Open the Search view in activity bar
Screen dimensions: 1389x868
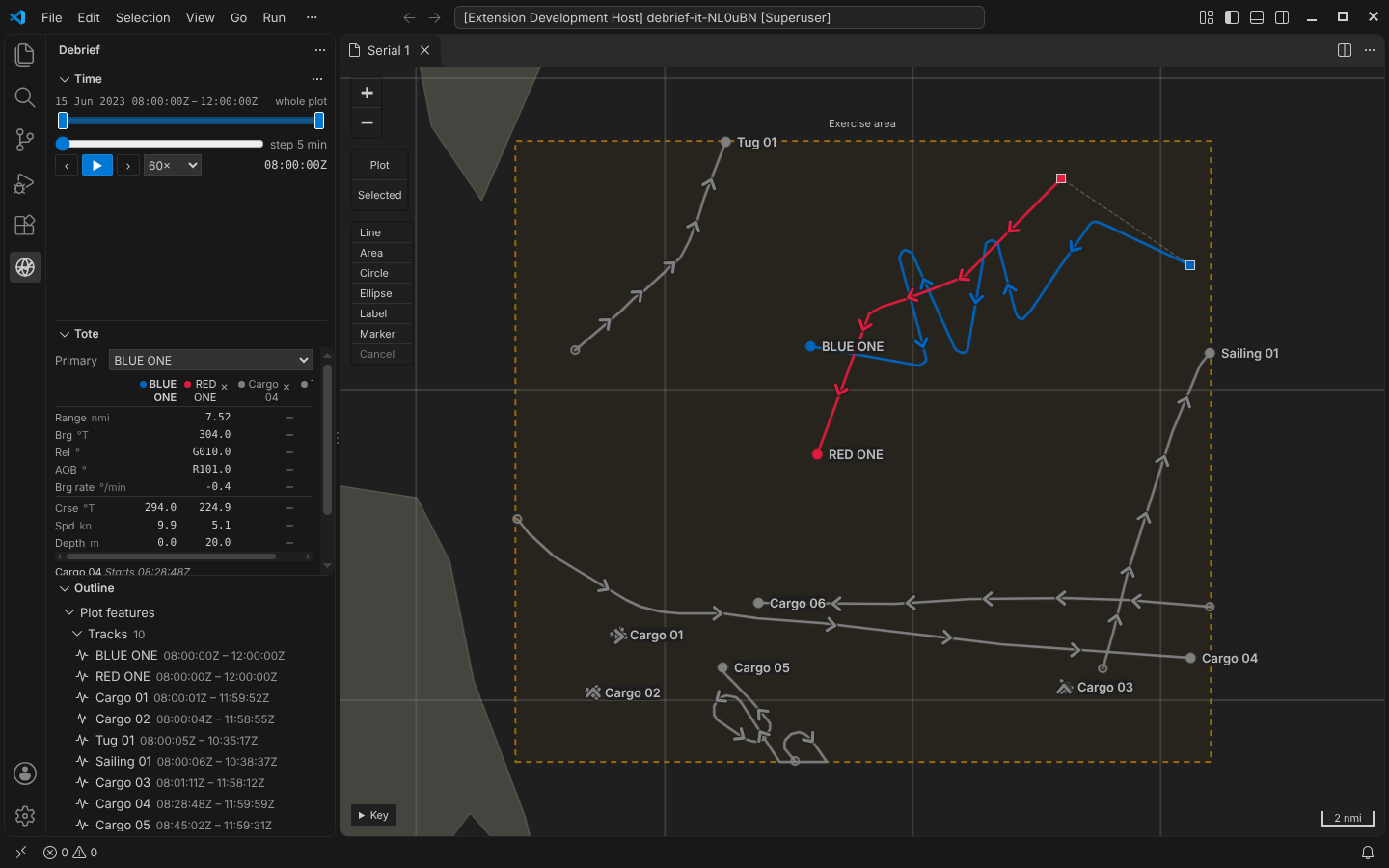click(x=25, y=97)
